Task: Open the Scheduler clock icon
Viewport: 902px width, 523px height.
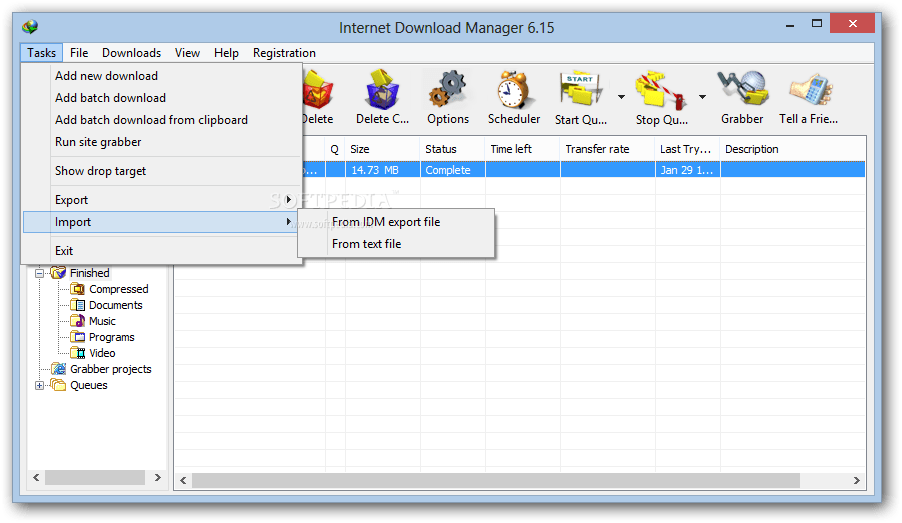Action: [513, 90]
